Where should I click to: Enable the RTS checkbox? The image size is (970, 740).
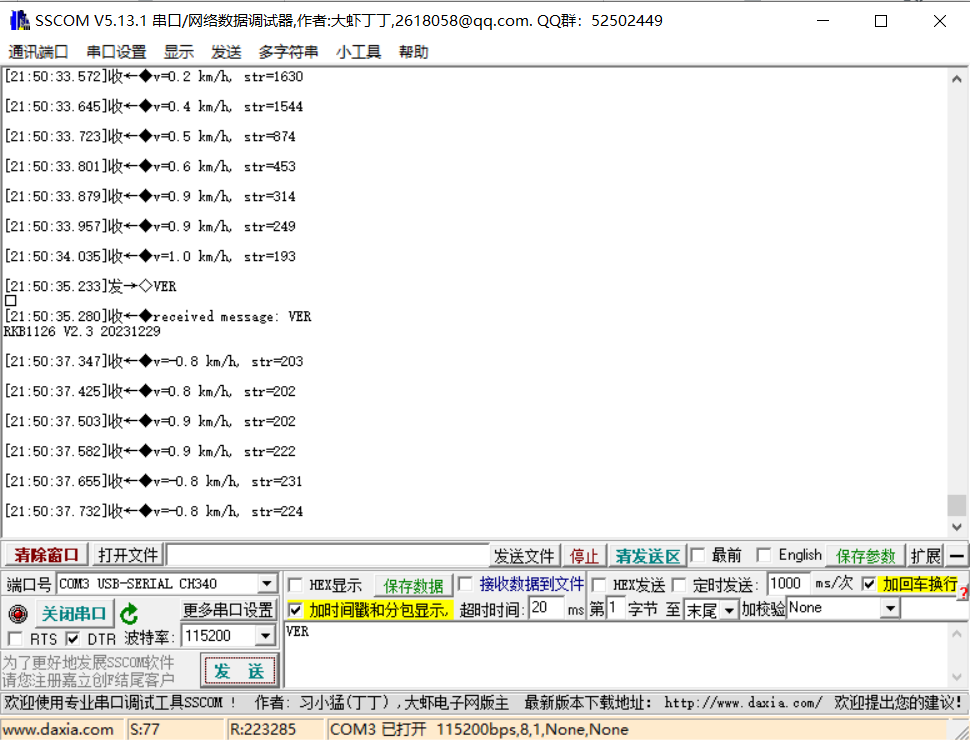coord(15,638)
